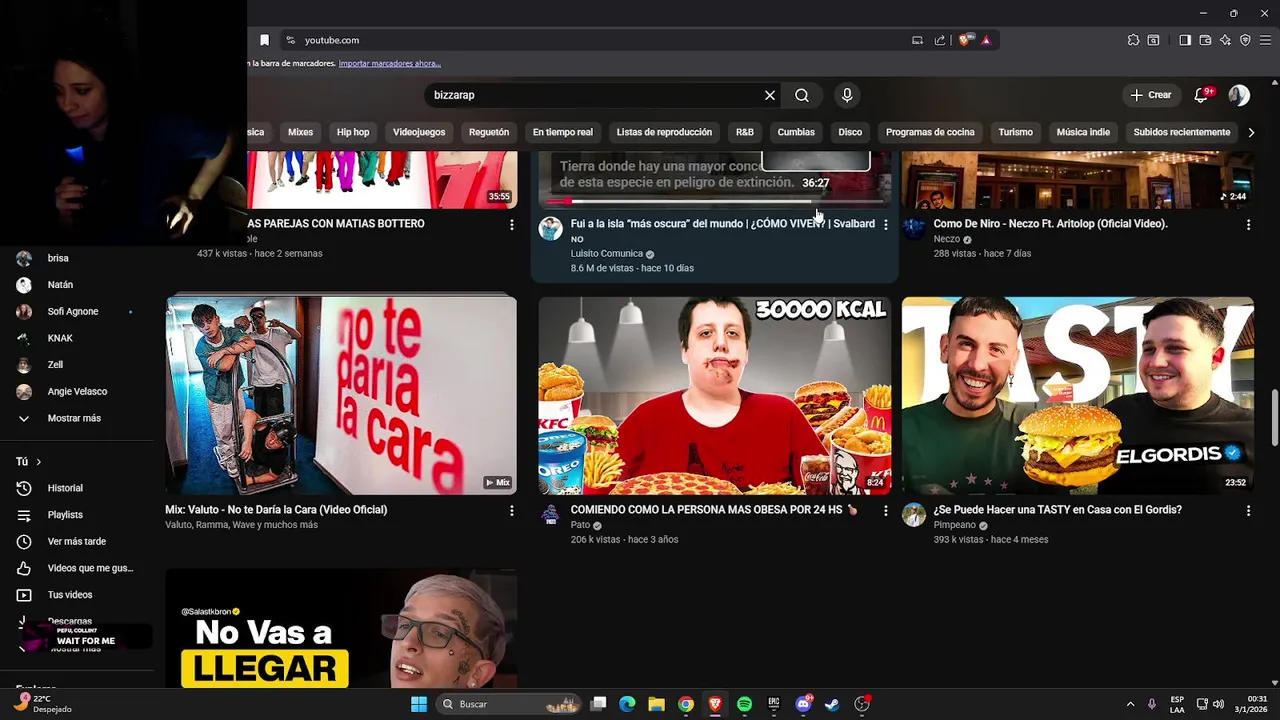1280x720 pixels.
Task: Click the Brave Rewards triangle icon
Action: 986,40
